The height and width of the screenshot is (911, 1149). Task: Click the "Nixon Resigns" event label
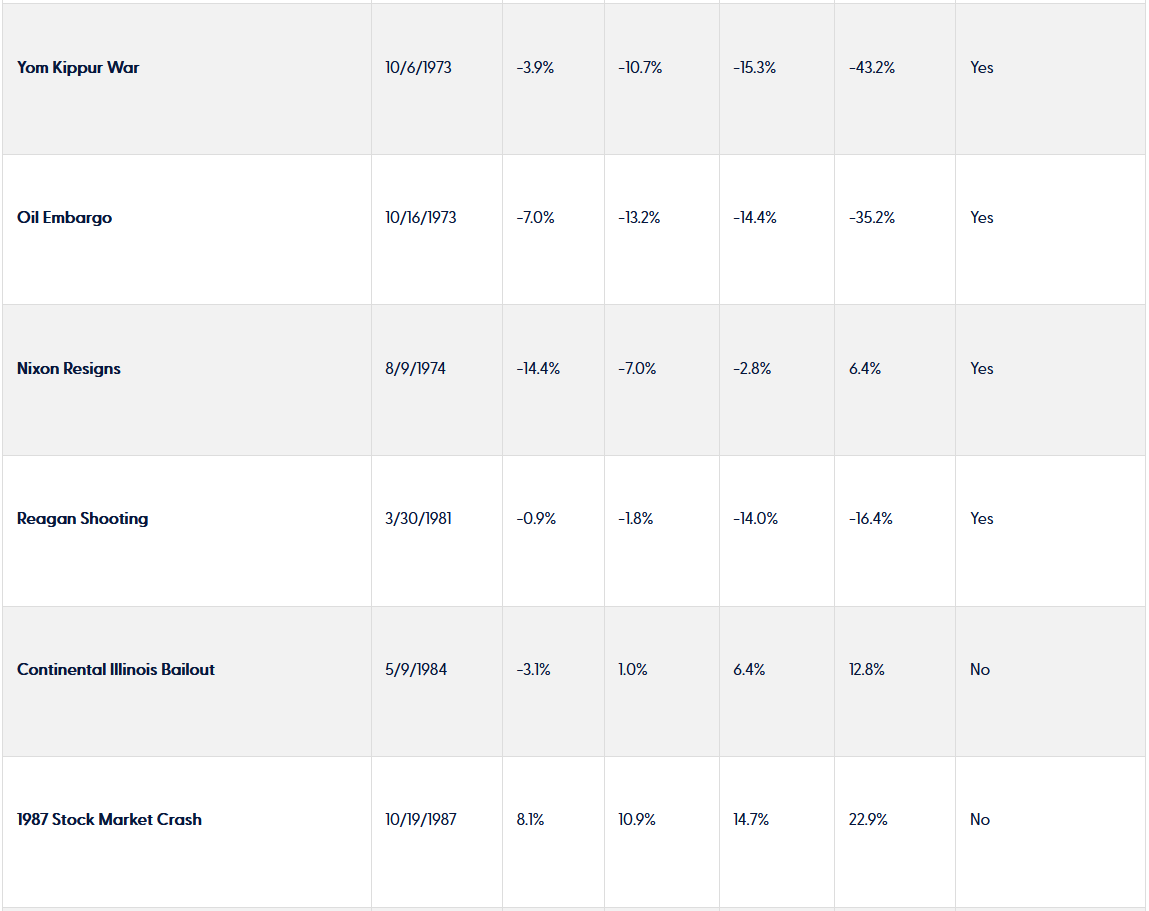[69, 369]
